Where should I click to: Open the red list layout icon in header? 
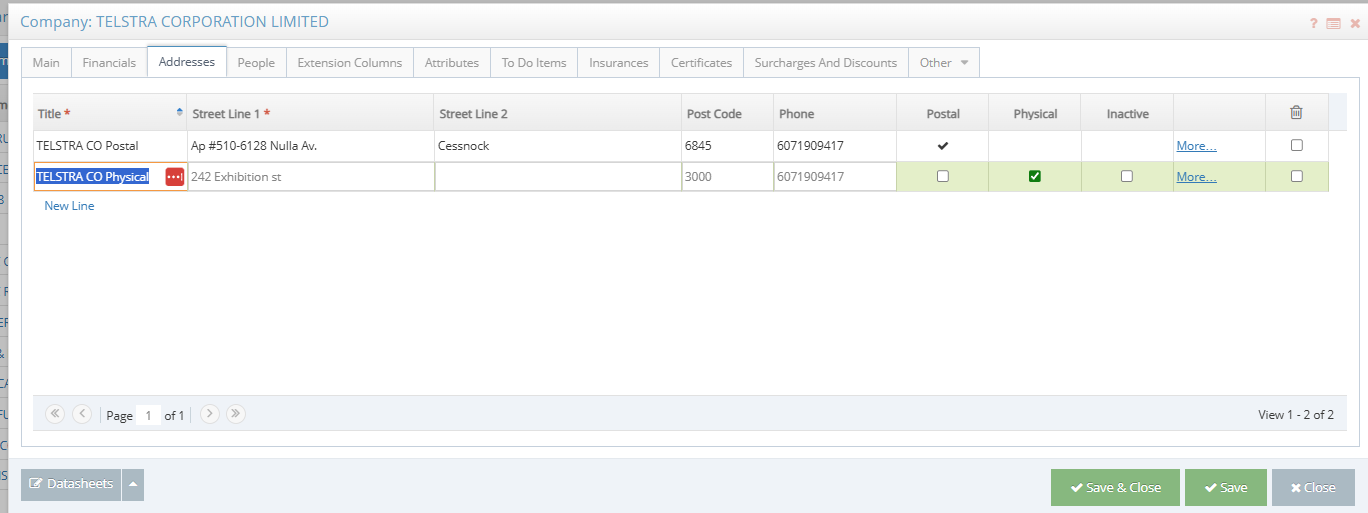[x=1333, y=23]
